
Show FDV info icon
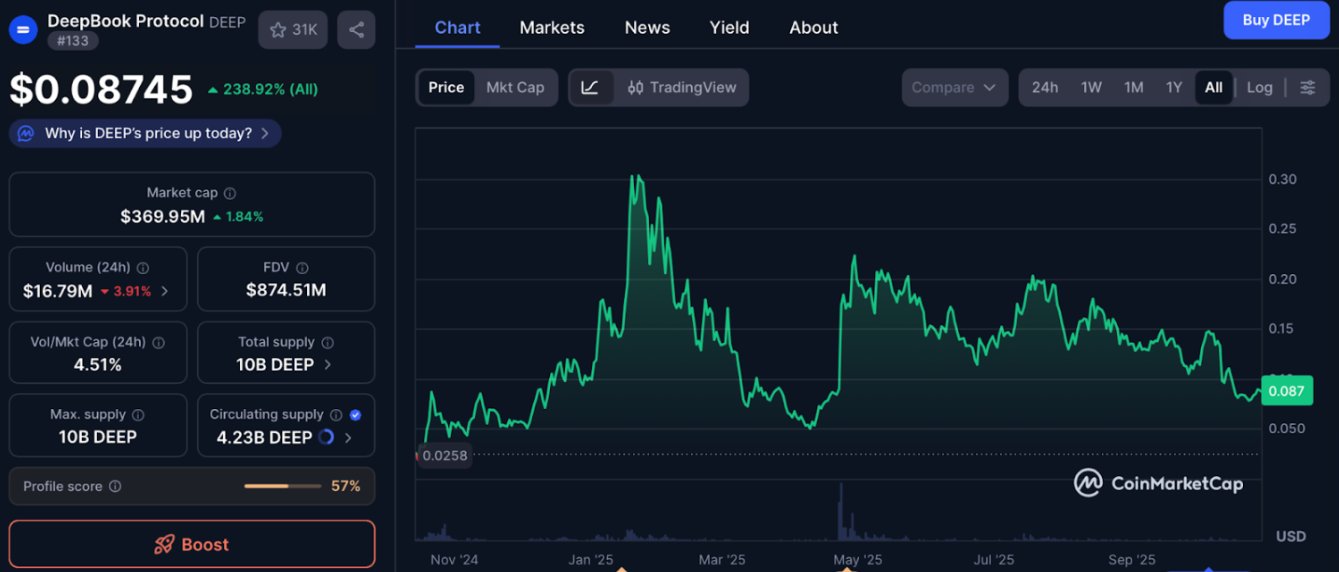302,268
